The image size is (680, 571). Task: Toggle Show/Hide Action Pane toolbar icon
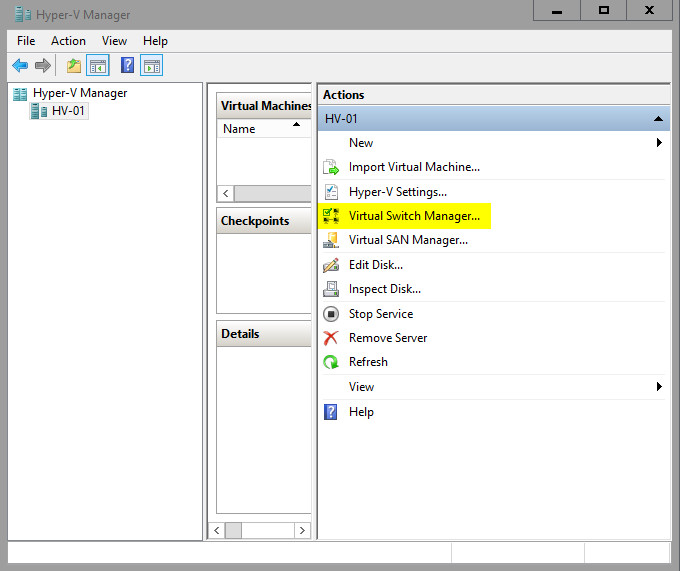point(152,66)
